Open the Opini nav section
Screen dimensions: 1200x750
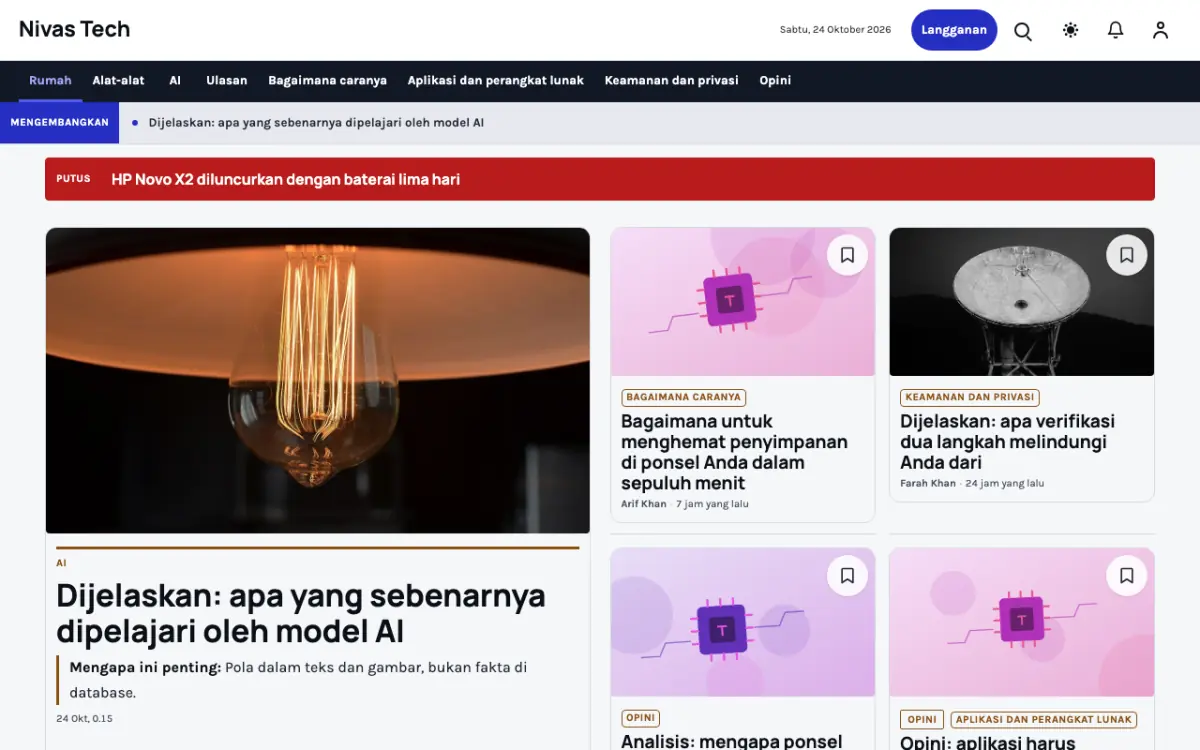tap(775, 81)
